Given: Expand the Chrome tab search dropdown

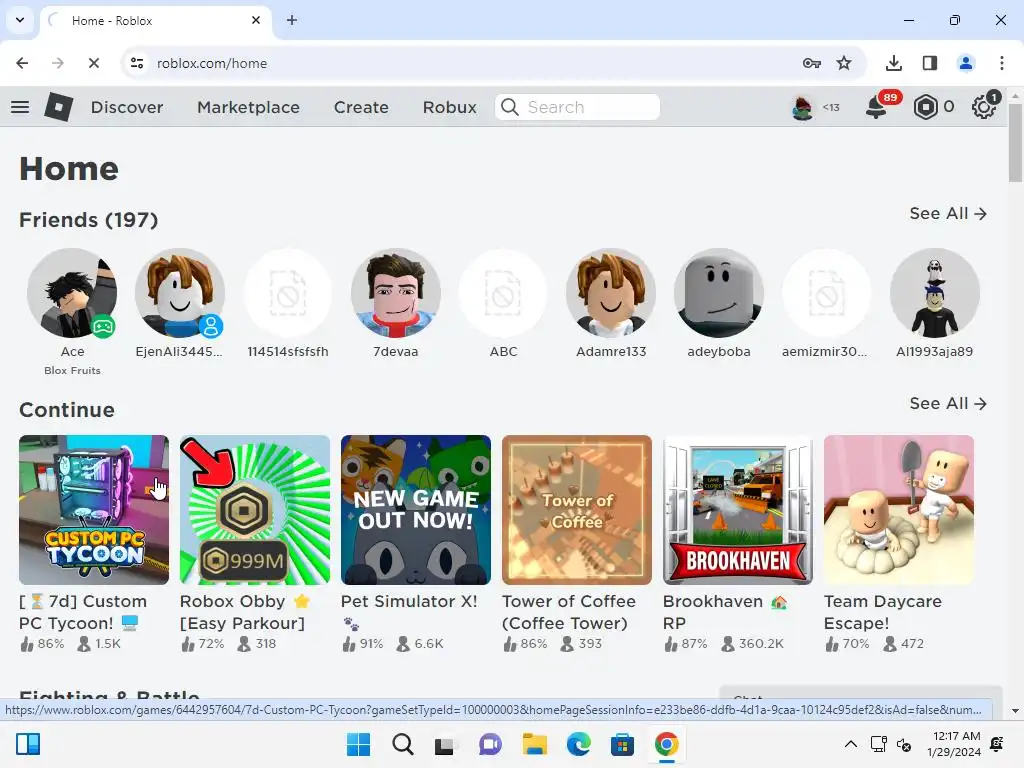Looking at the screenshot, I should [20, 20].
